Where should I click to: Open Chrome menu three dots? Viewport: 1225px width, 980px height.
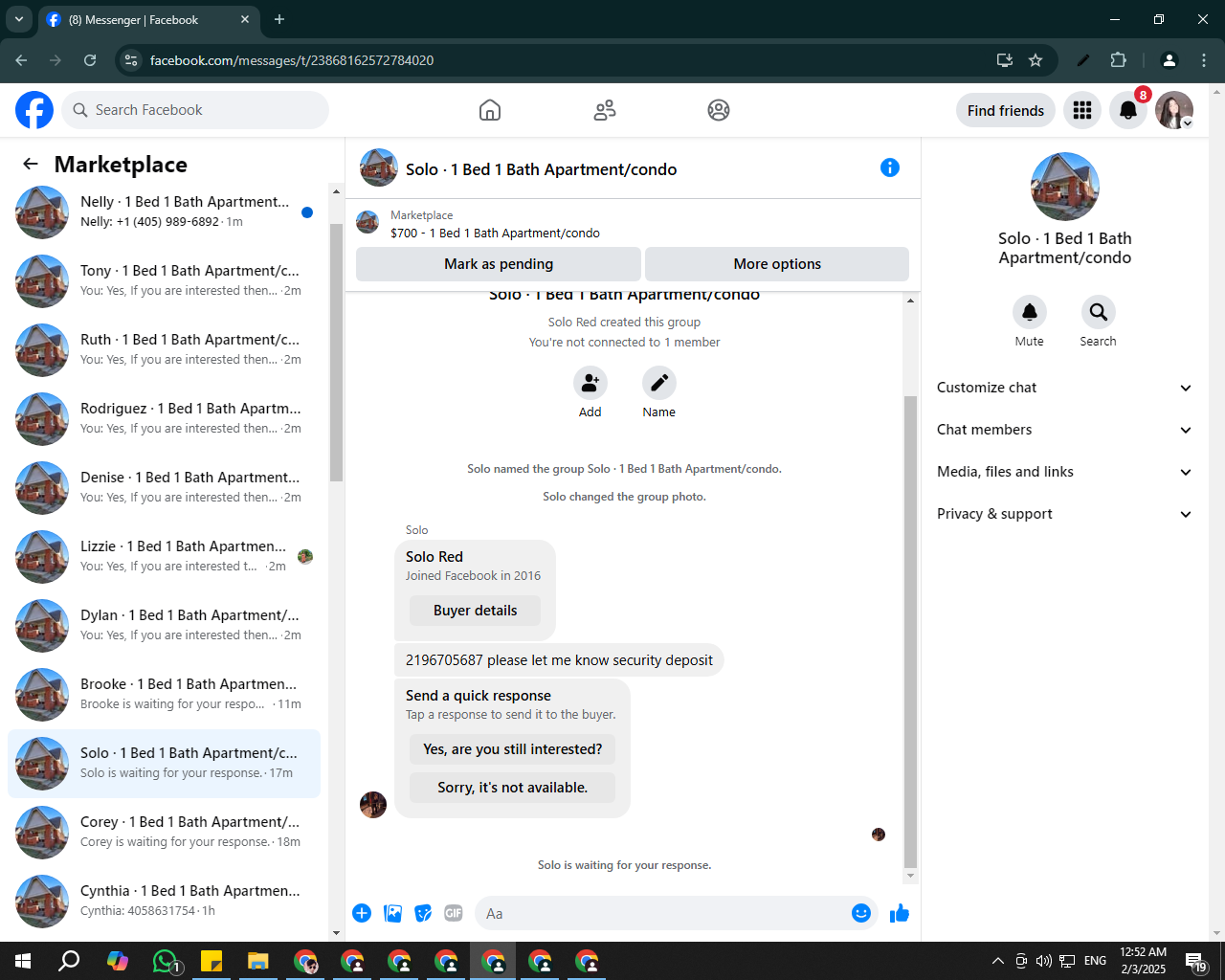pyautogui.click(x=1204, y=60)
